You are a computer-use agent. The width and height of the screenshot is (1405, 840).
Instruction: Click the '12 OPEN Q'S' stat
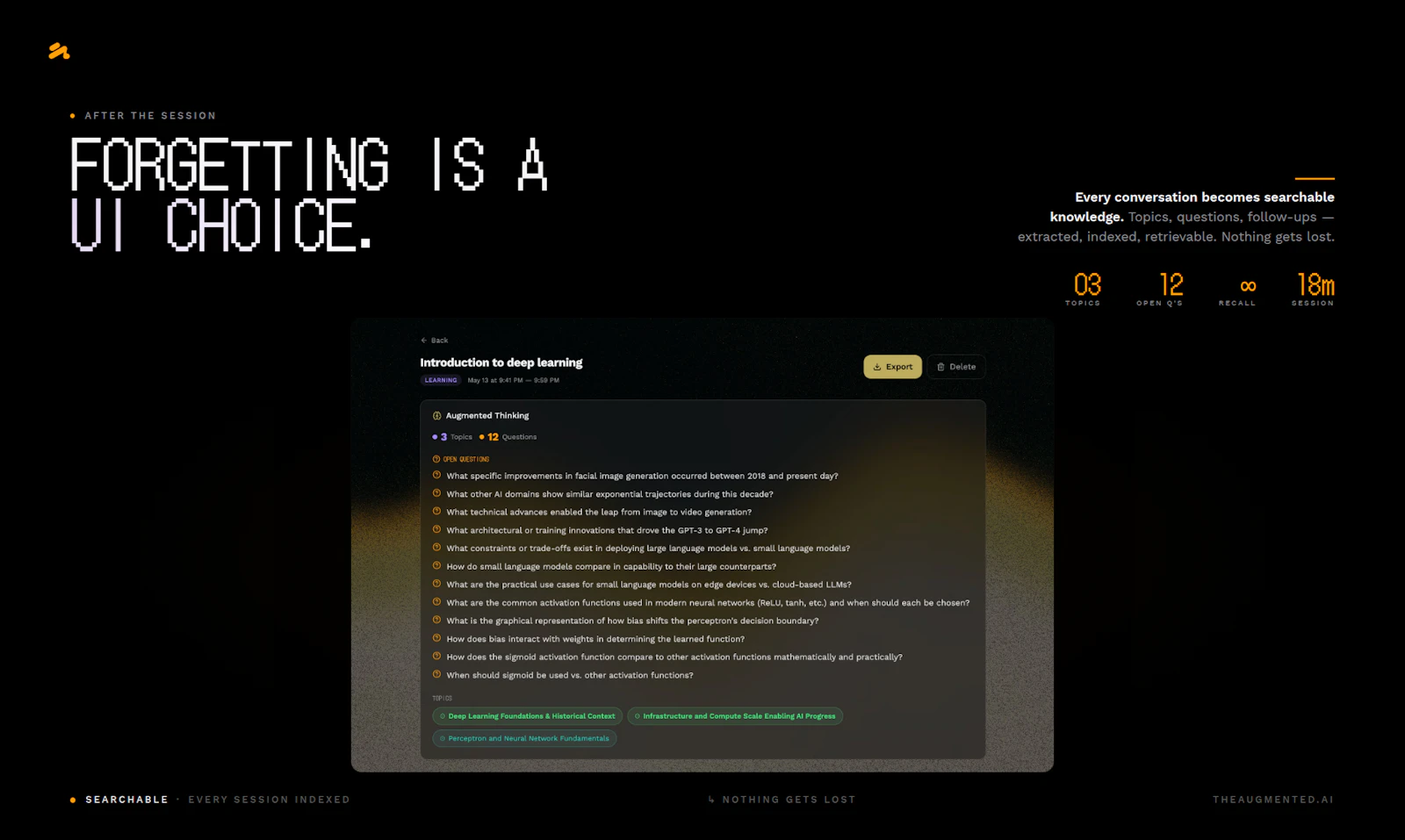point(1161,290)
